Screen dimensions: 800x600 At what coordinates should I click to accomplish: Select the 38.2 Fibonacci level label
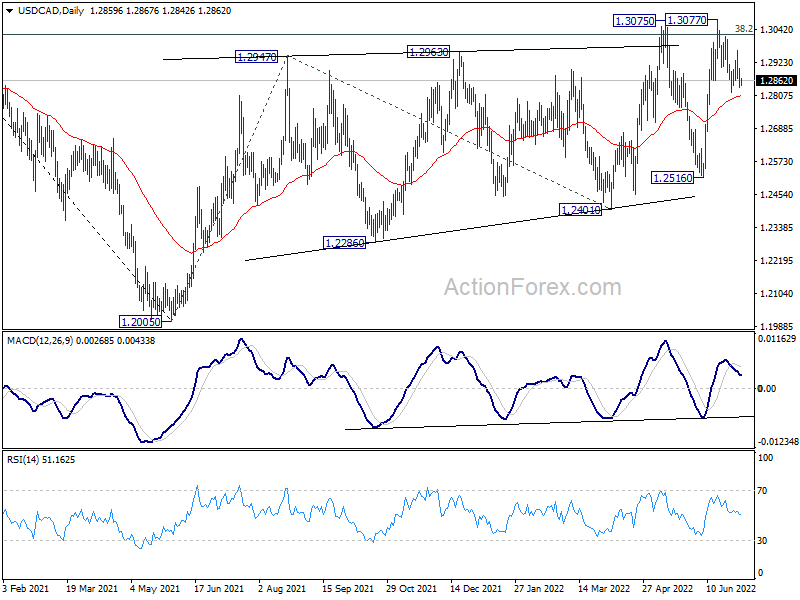click(x=744, y=29)
